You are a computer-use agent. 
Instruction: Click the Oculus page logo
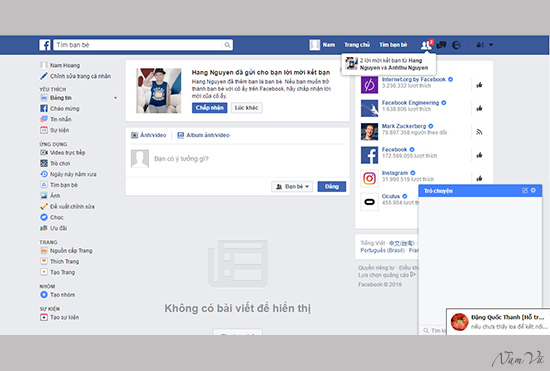(369, 202)
